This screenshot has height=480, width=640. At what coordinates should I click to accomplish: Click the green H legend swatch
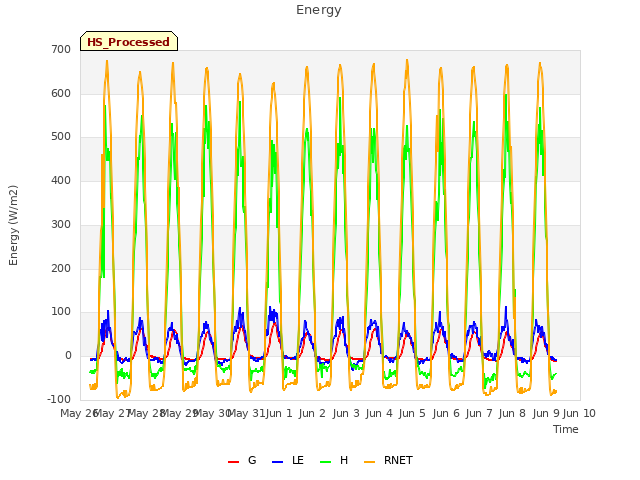(x=325, y=462)
